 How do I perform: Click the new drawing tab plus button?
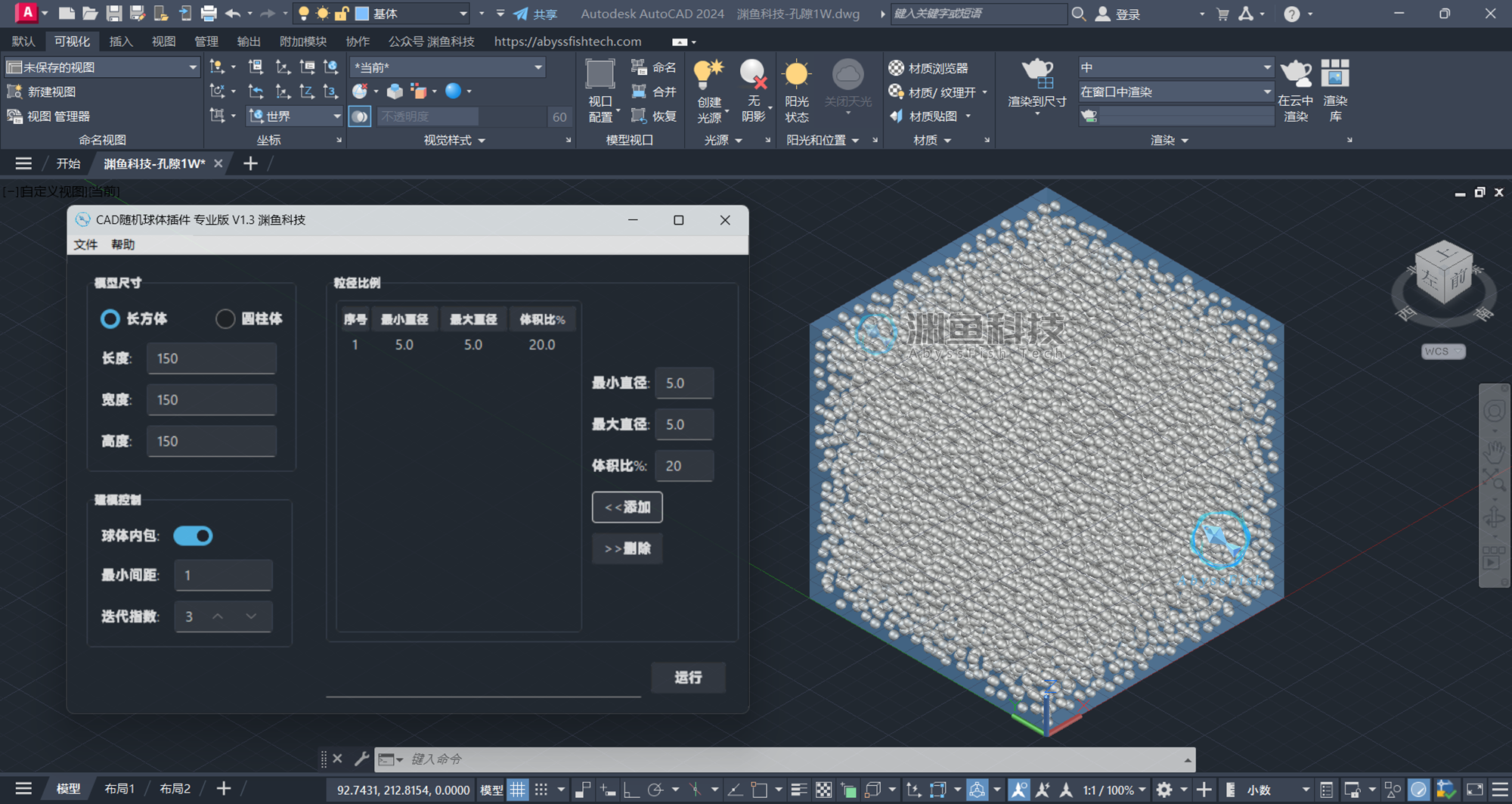(250, 163)
